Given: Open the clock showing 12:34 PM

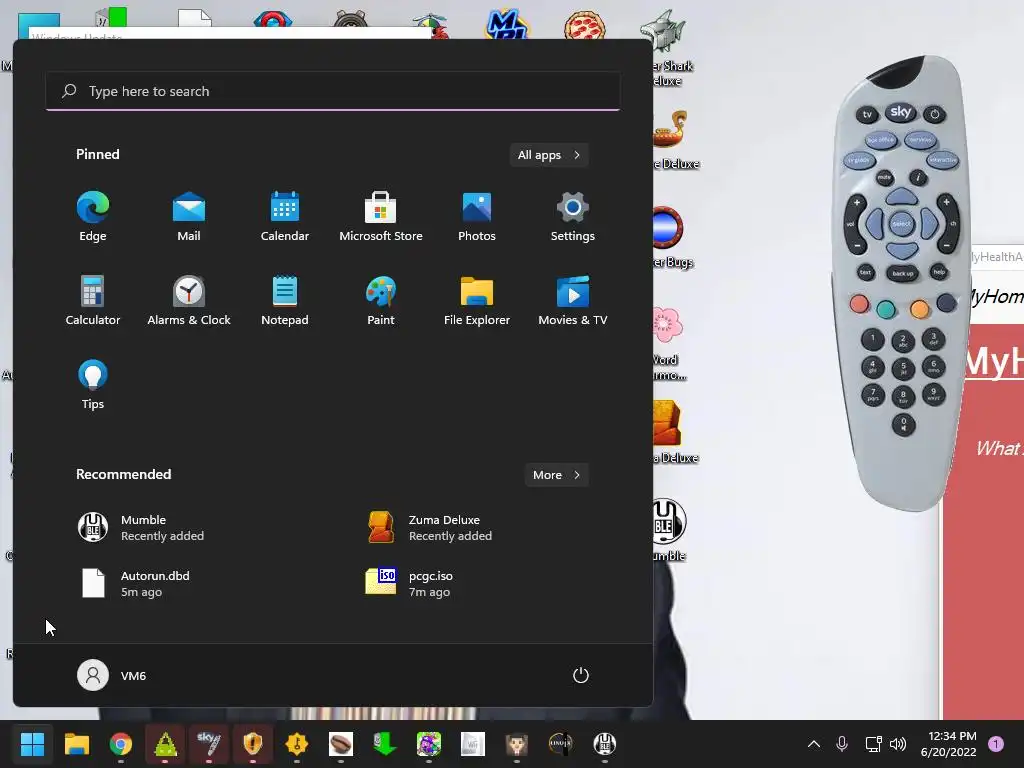Looking at the screenshot, I should tap(948, 744).
